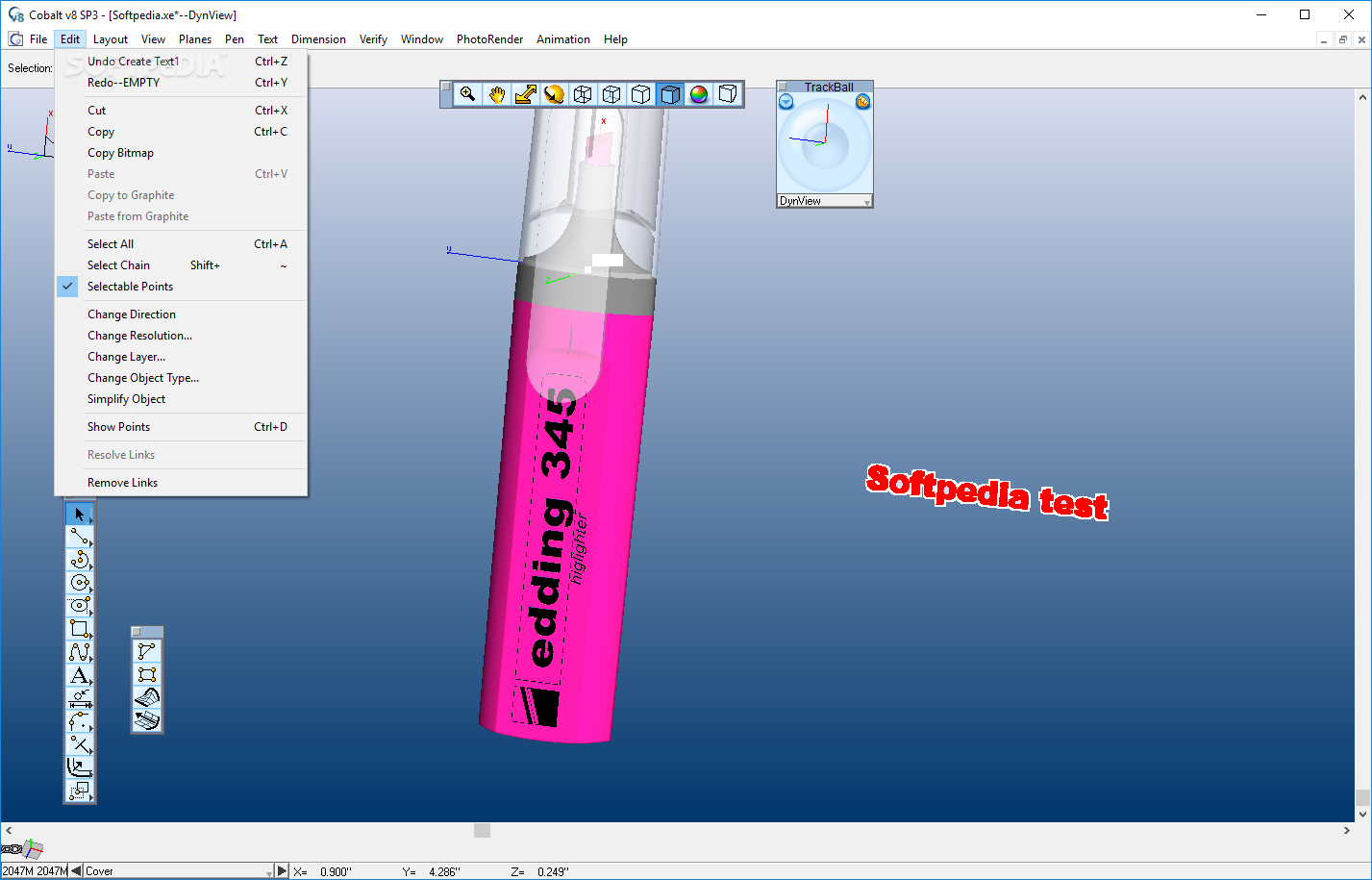Image resolution: width=1372 pixels, height=880 pixels.
Task: Collapse the view toolbar using its grip box
Action: pos(446,88)
